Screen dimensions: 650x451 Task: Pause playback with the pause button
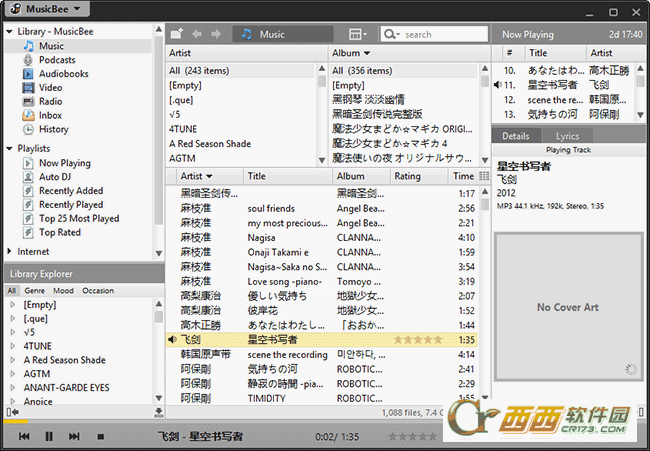(x=48, y=437)
